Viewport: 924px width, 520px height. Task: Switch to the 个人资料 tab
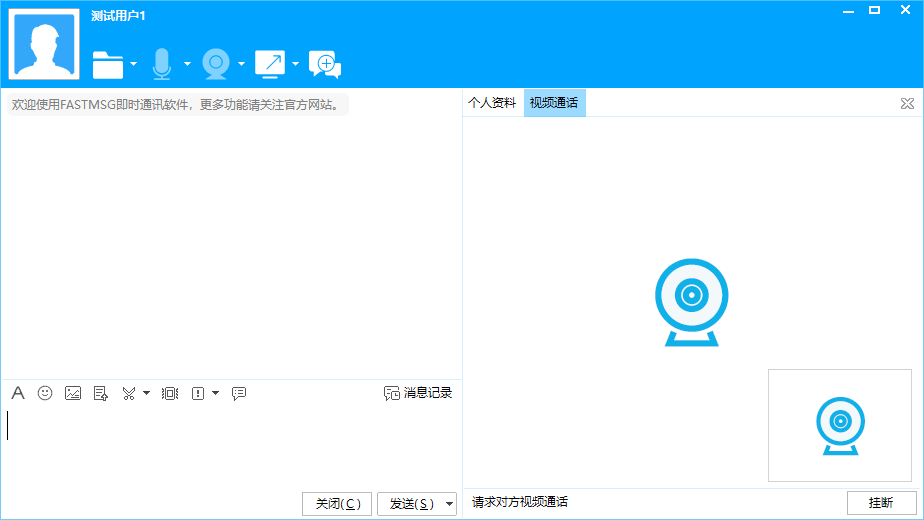click(492, 103)
